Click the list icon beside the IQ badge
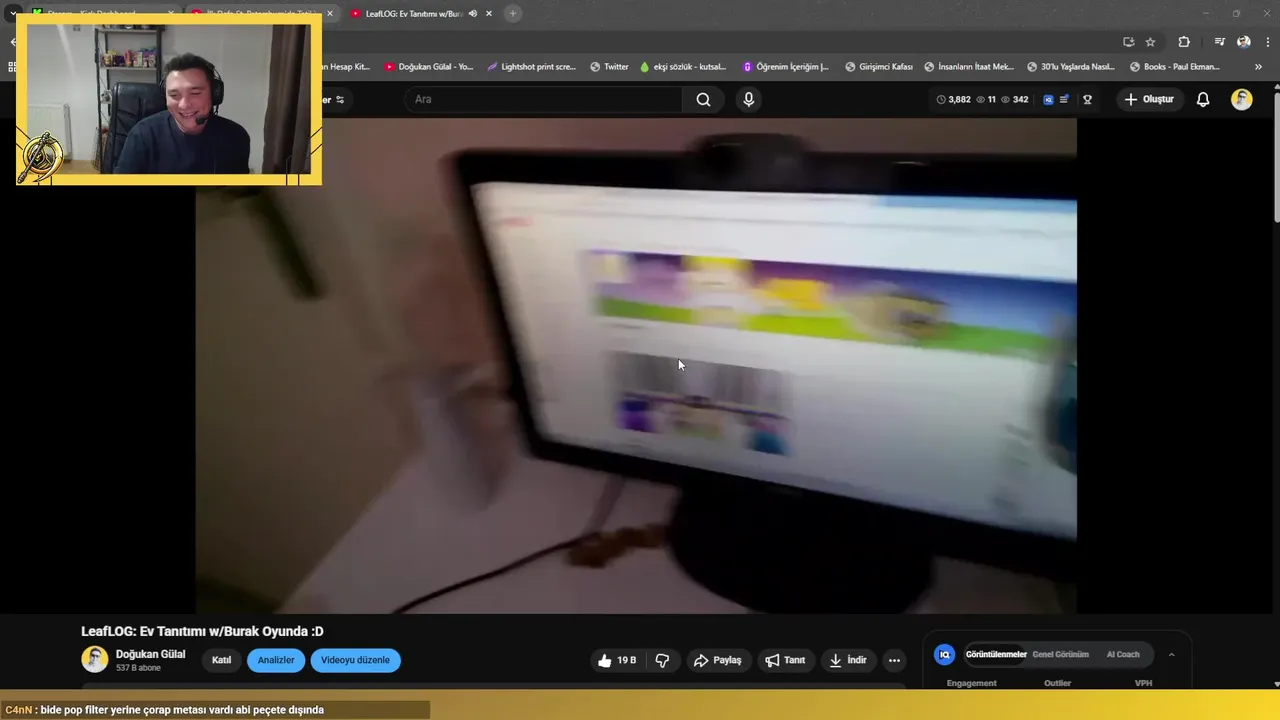Viewport: 1280px width, 720px height. [x=1064, y=99]
